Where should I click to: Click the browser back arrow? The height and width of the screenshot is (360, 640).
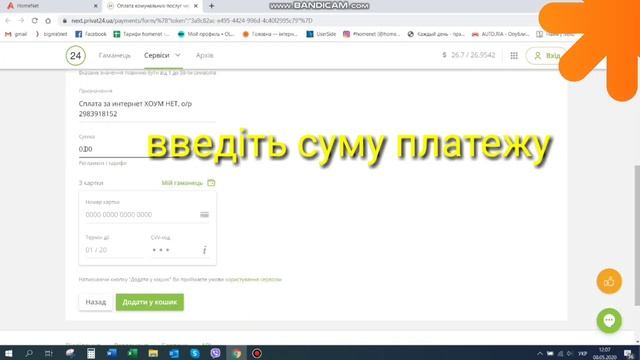pyautogui.click(x=8, y=20)
